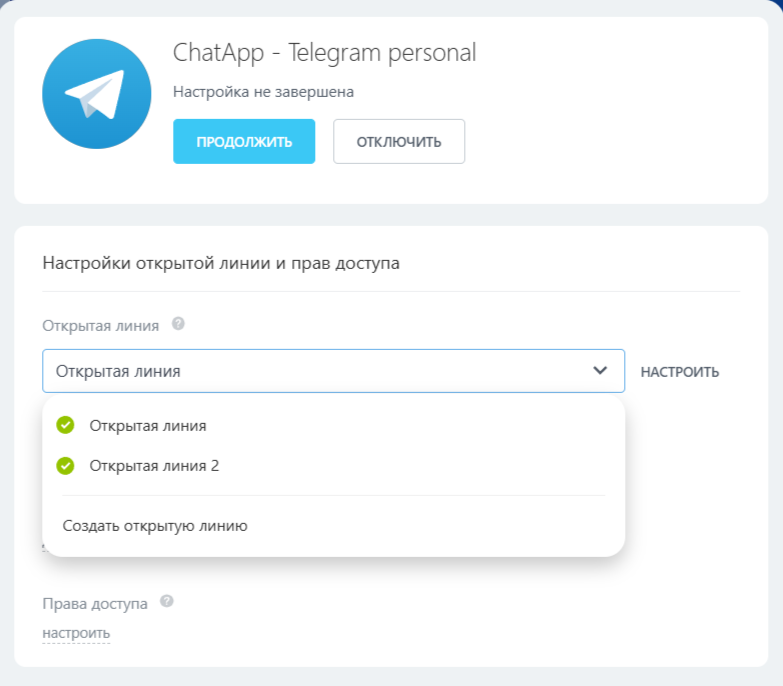Screen dimensions: 783x686
Task: Click the help icon beside Открытая линия label
Action: point(178,324)
